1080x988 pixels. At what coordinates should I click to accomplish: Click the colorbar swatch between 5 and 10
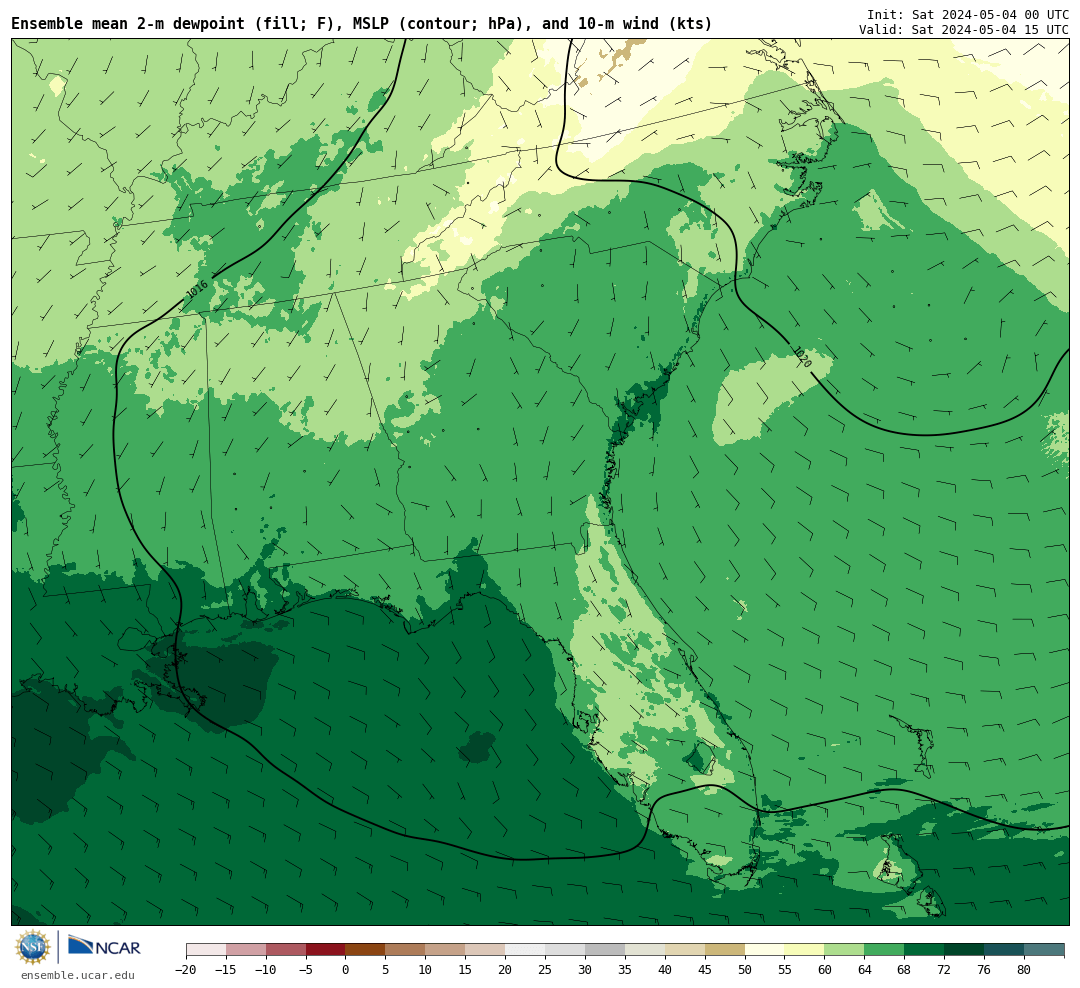(406, 950)
